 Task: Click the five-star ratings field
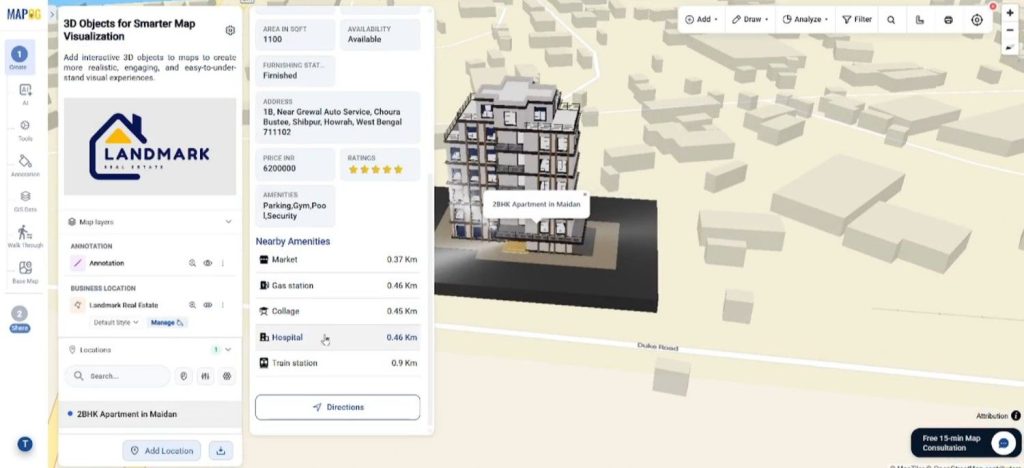point(380,164)
